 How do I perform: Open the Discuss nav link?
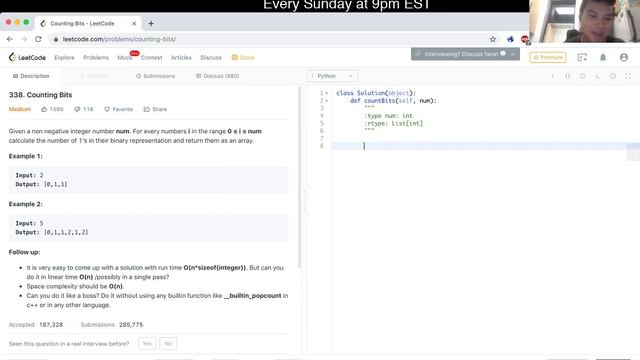click(211, 58)
